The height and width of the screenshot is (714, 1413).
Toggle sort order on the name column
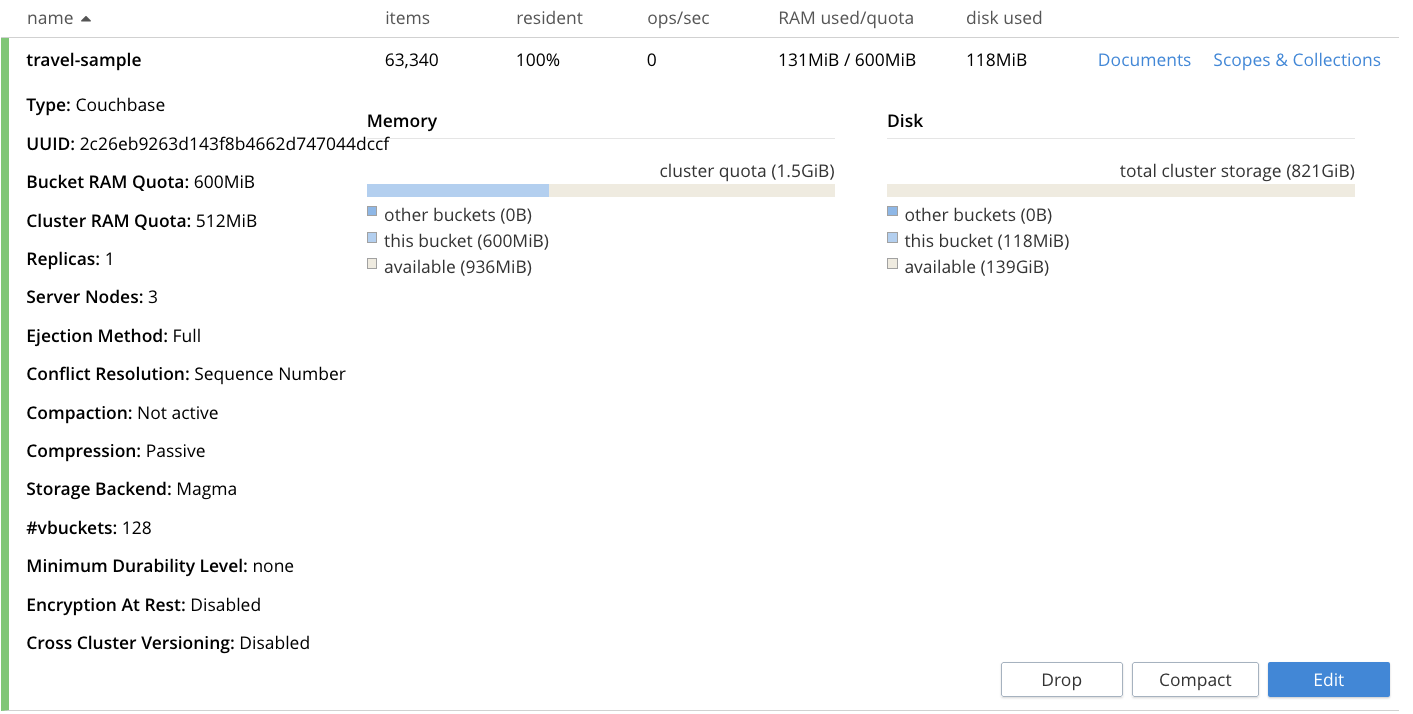50,18
